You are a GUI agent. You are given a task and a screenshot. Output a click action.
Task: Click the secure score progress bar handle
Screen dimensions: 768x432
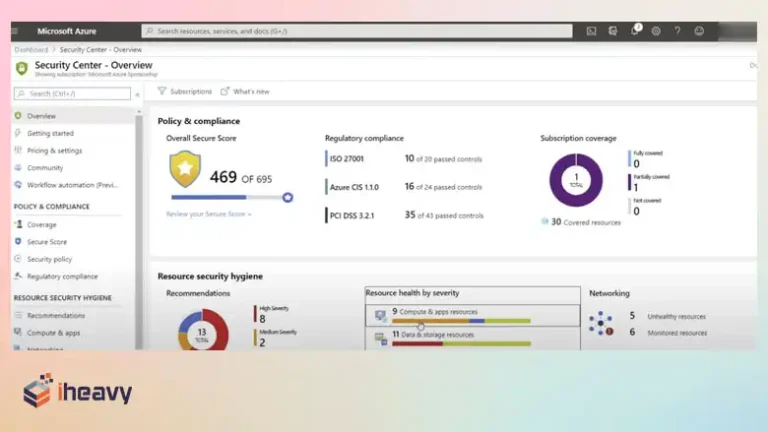coord(288,197)
